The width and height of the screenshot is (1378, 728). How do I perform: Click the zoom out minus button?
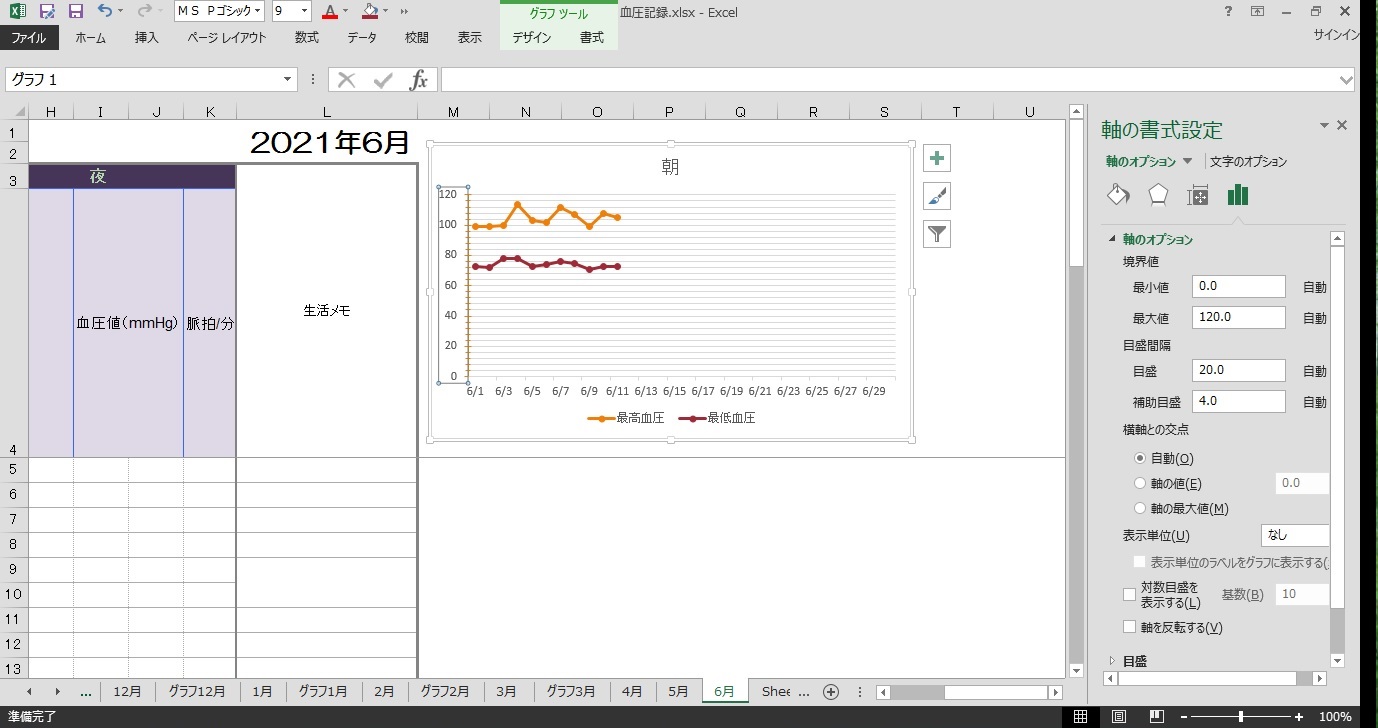(x=1185, y=716)
